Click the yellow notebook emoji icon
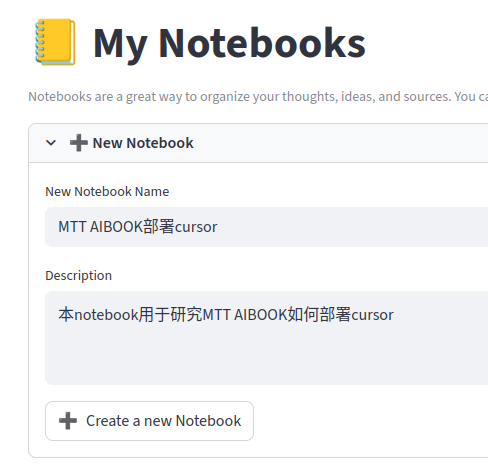Screen dimensions: 488x465 pos(55,42)
